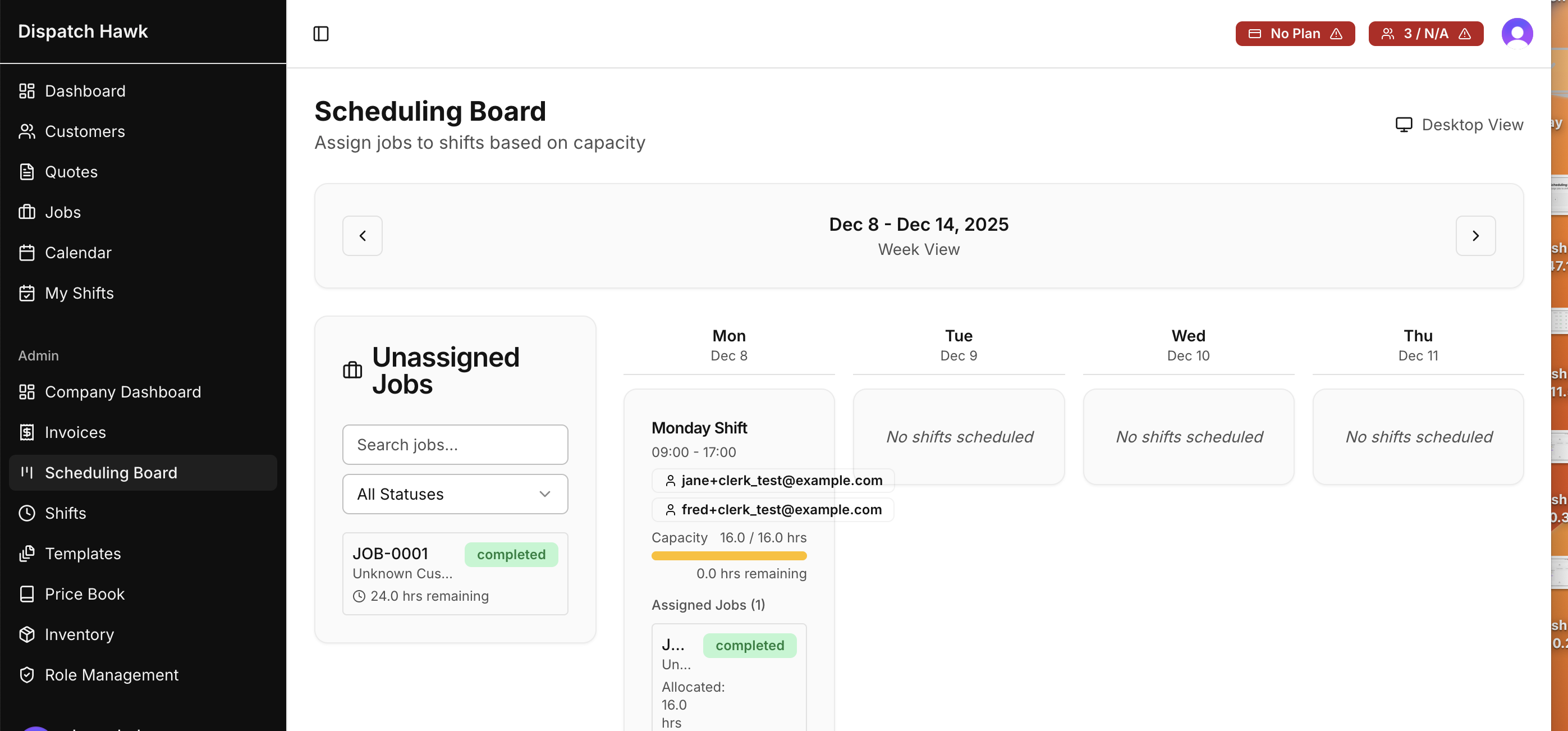Focus the Search jobs field

pos(455,445)
